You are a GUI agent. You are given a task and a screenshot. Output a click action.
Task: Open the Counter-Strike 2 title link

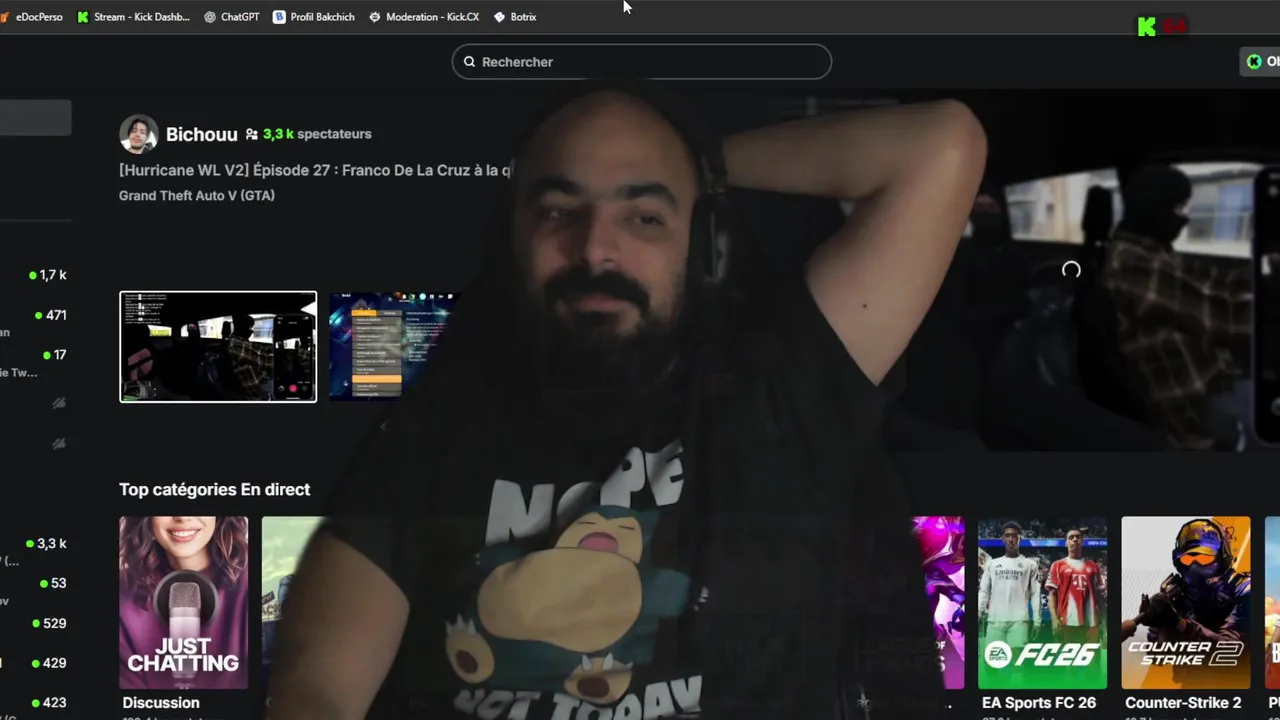[x=1183, y=703]
